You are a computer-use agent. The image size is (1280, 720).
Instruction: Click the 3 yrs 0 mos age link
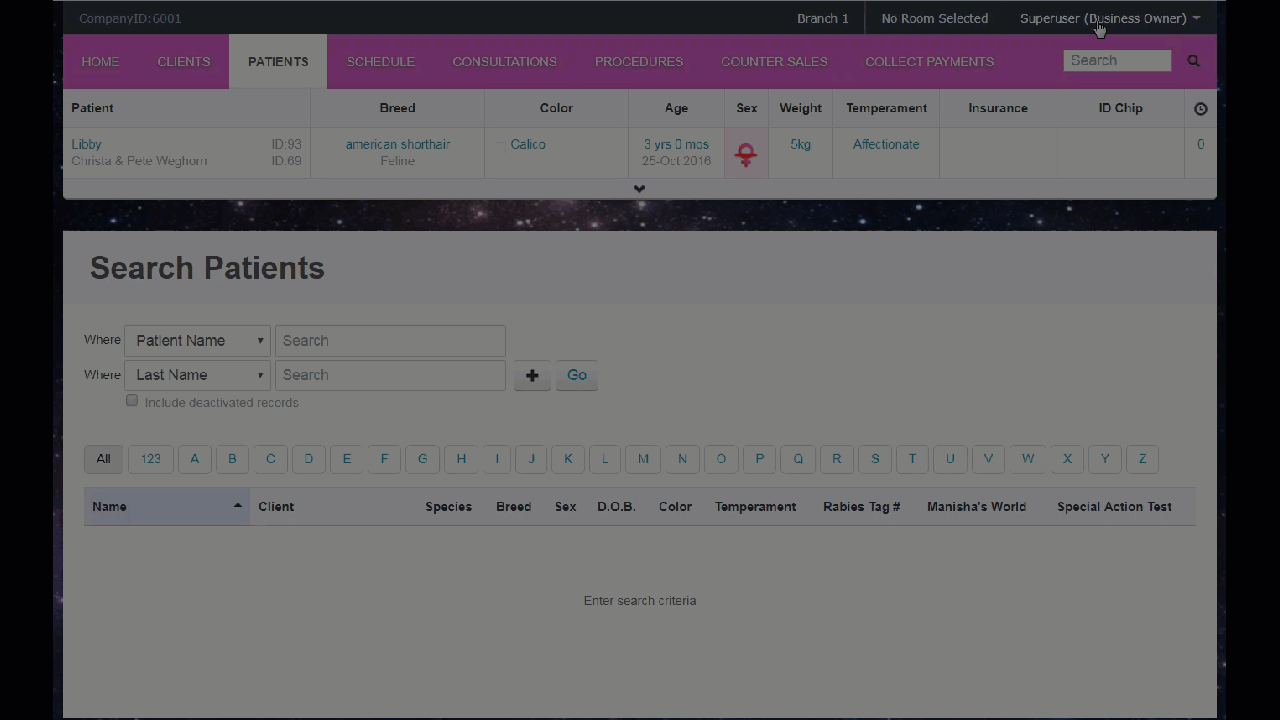(x=676, y=144)
